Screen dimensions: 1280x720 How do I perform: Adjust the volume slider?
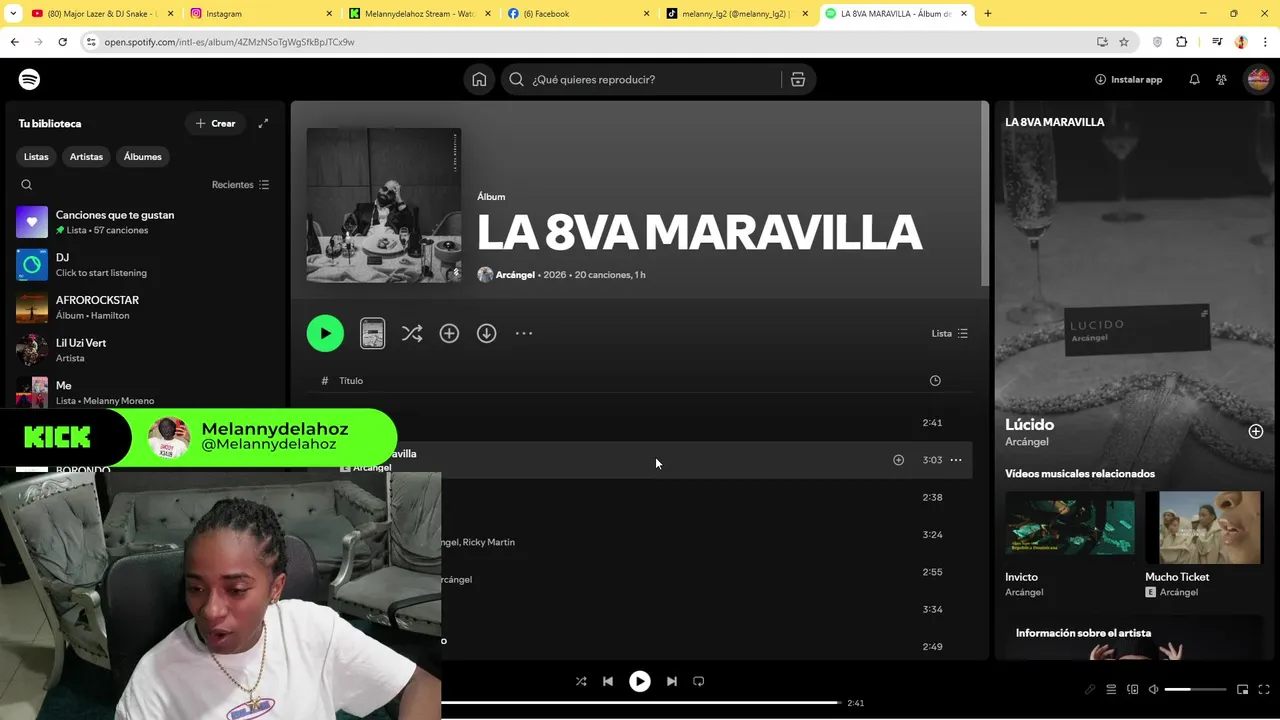(x=1195, y=689)
